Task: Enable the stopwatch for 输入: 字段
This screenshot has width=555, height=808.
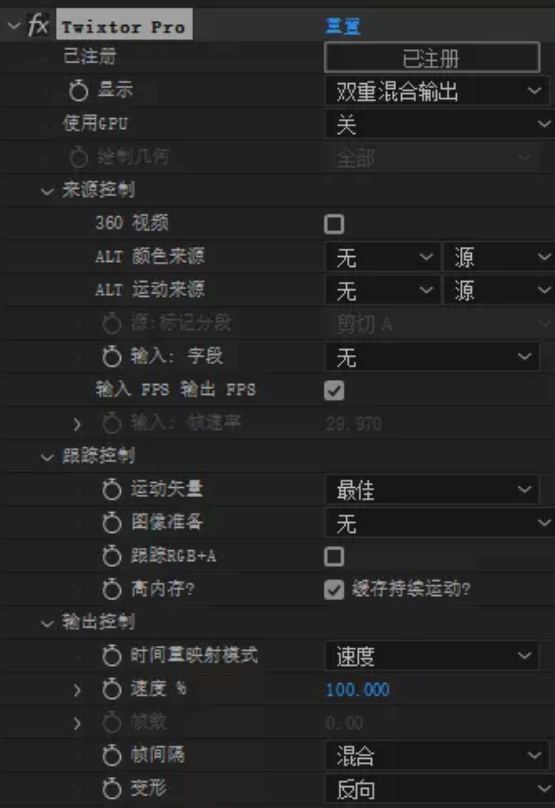Action: tap(111, 356)
